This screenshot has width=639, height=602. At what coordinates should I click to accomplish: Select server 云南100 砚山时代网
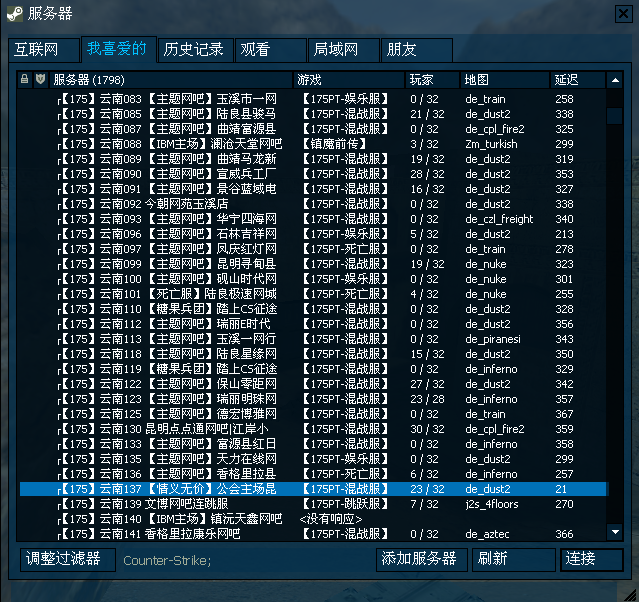[x=313, y=279]
